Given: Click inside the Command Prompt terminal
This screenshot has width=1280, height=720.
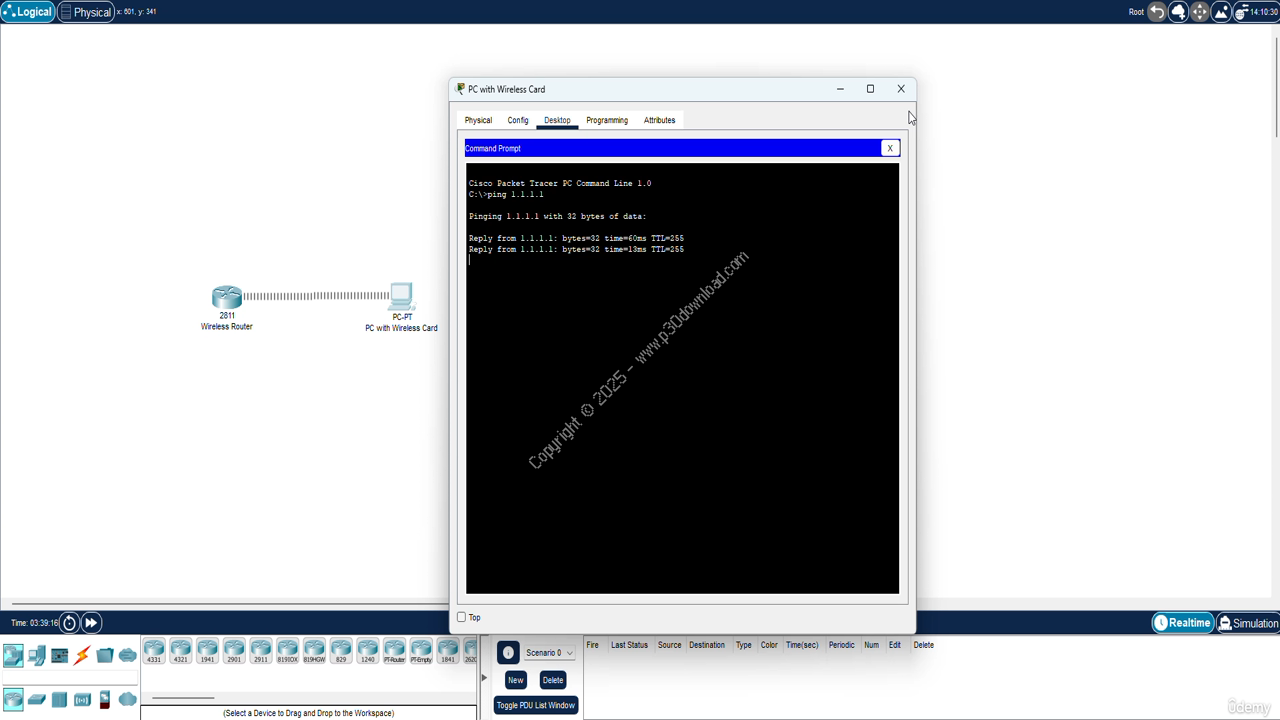Looking at the screenshot, I should (x=682, y=378).
